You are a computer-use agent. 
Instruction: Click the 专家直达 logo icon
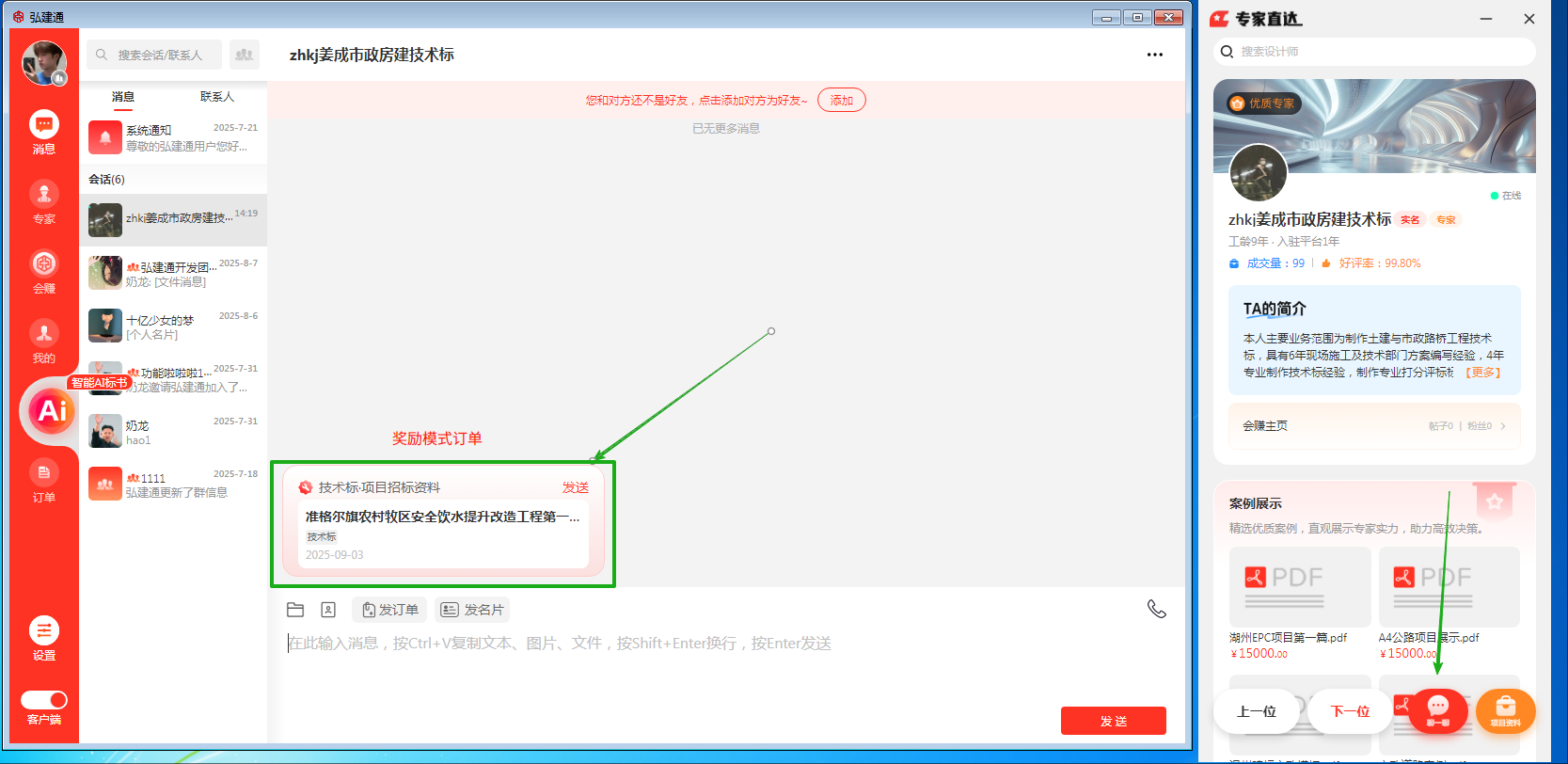click(x=1220, y=19)
